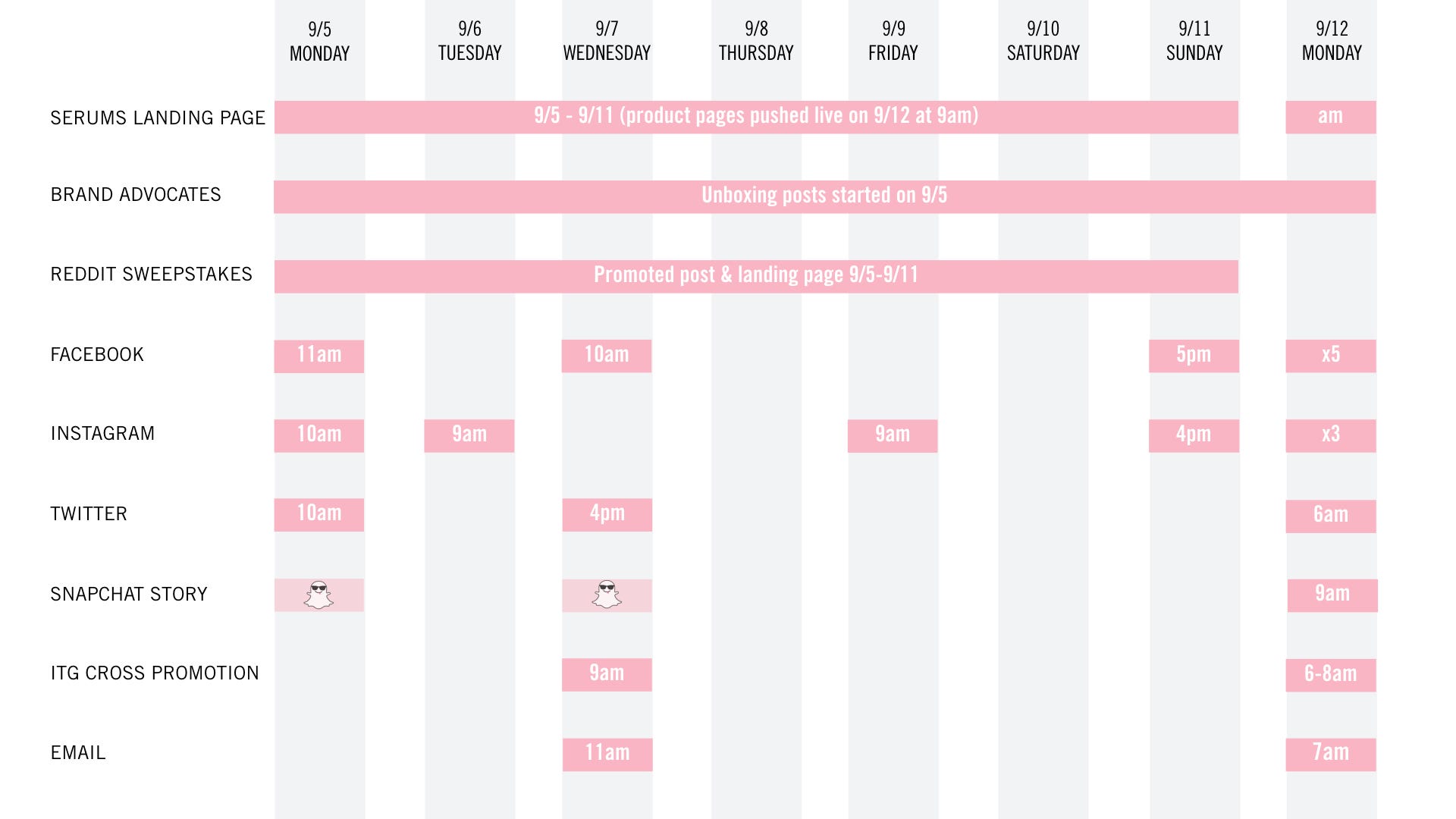Select the Email 11am block on Wednesday

pyautogui.click(x=607, y=755)
